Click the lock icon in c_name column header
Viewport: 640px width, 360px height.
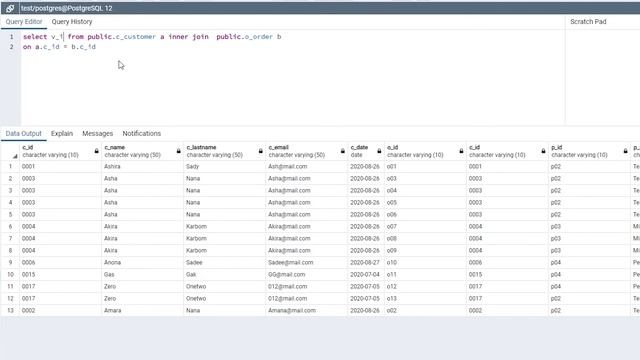(178, 151)
